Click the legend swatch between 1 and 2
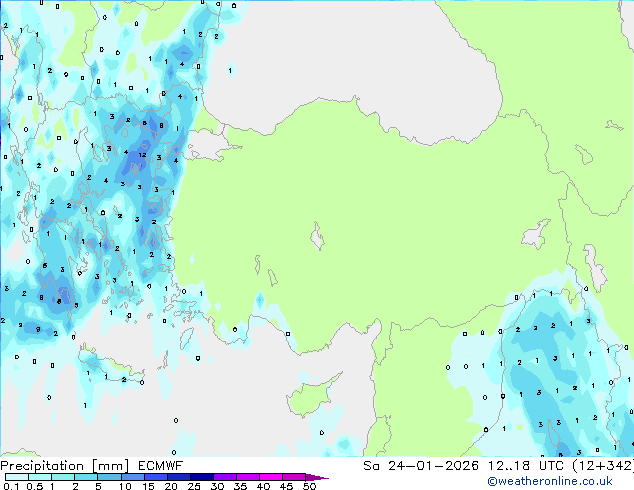This screenshot has height=490, width=634. point(63,477)
